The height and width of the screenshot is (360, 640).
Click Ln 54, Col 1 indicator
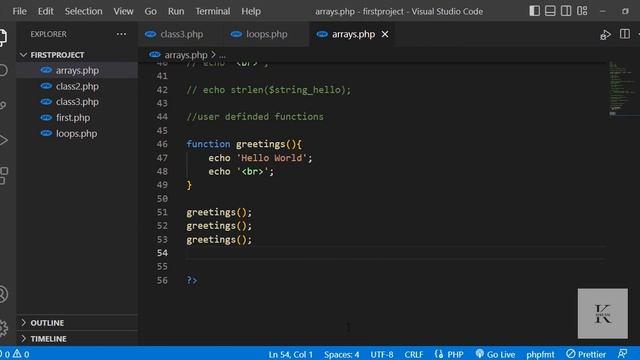tap(290, 354)
